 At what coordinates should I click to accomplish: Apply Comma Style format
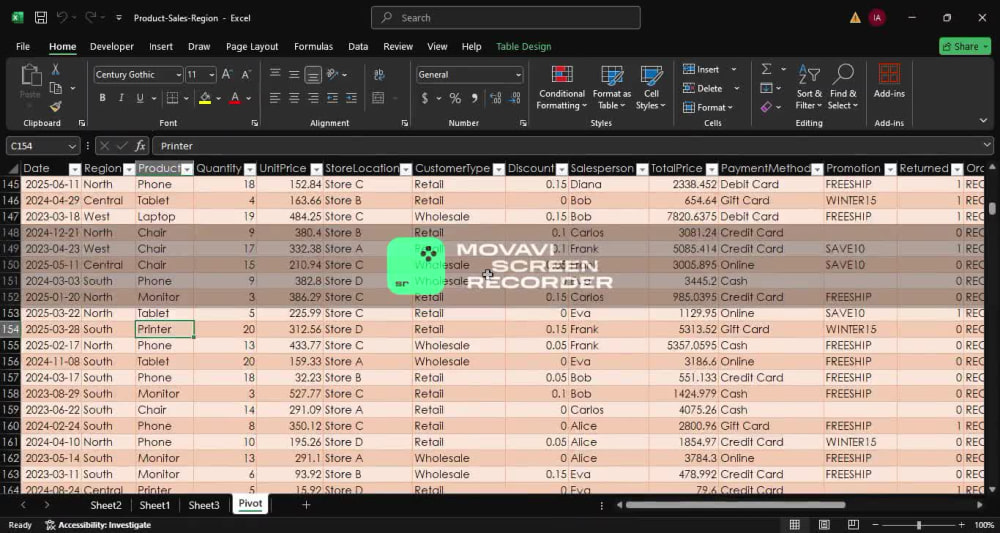point(474,98)
